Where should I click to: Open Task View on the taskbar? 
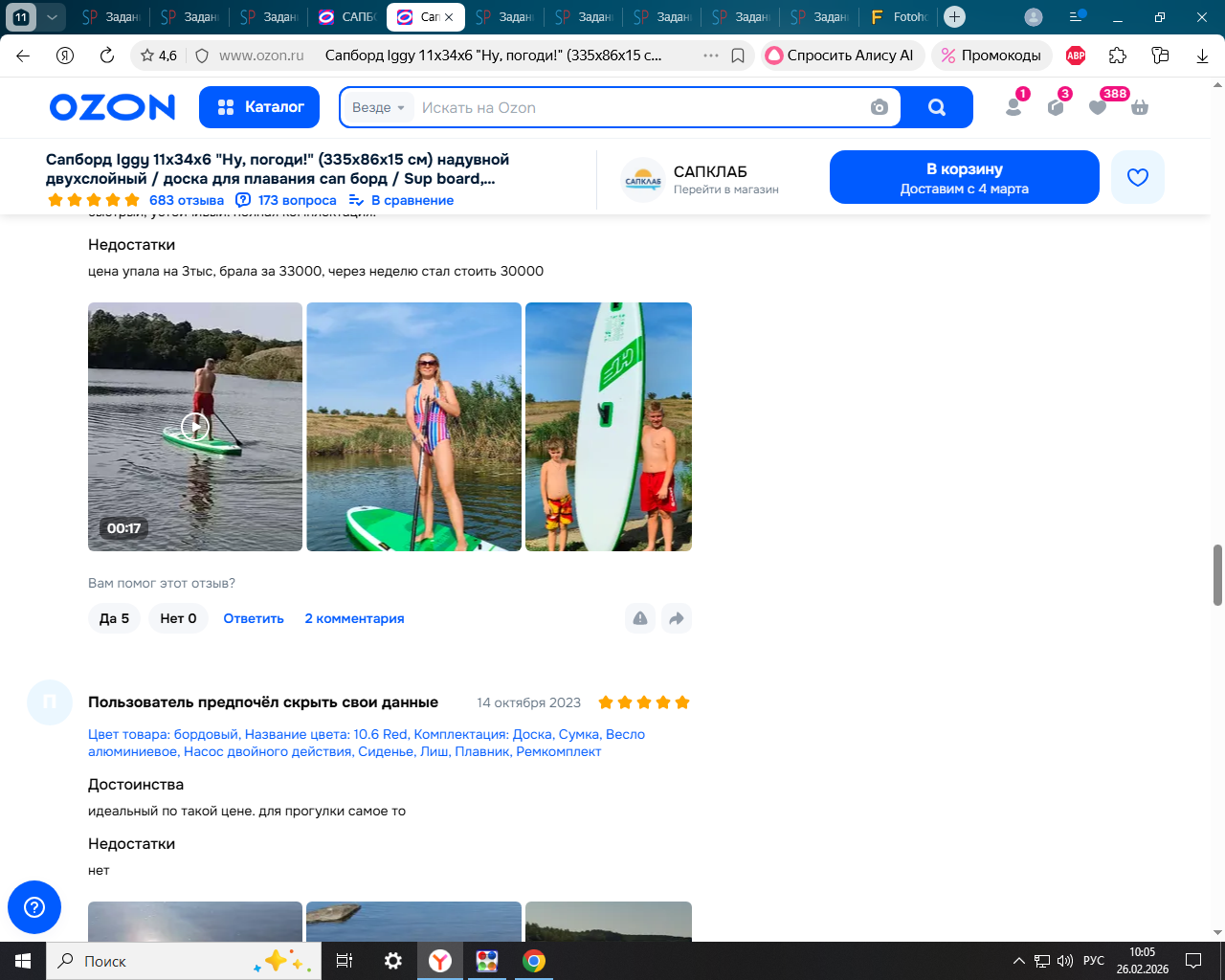(x=345, y=961)
